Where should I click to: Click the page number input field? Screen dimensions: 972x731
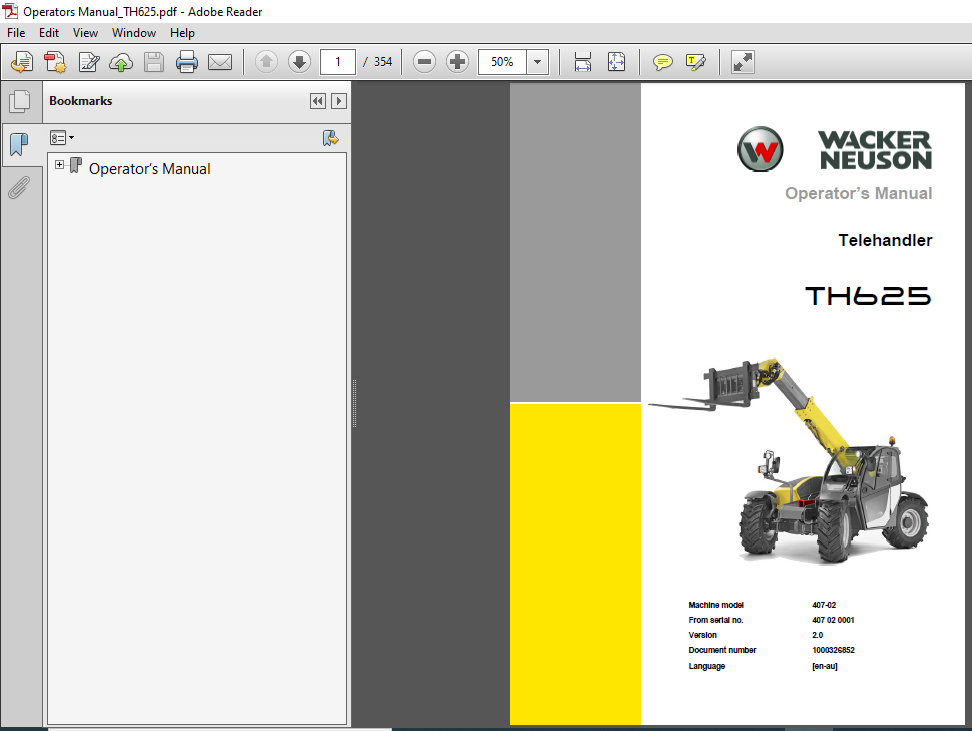pyautogui.click(x=338, y=62)
